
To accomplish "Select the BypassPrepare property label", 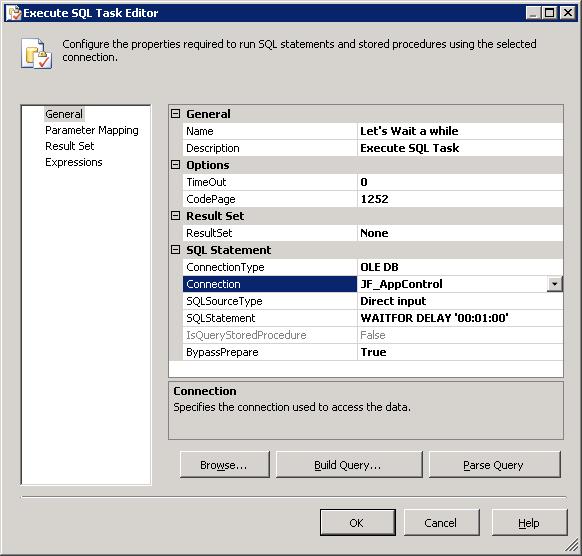I will (x=270, y=352).
